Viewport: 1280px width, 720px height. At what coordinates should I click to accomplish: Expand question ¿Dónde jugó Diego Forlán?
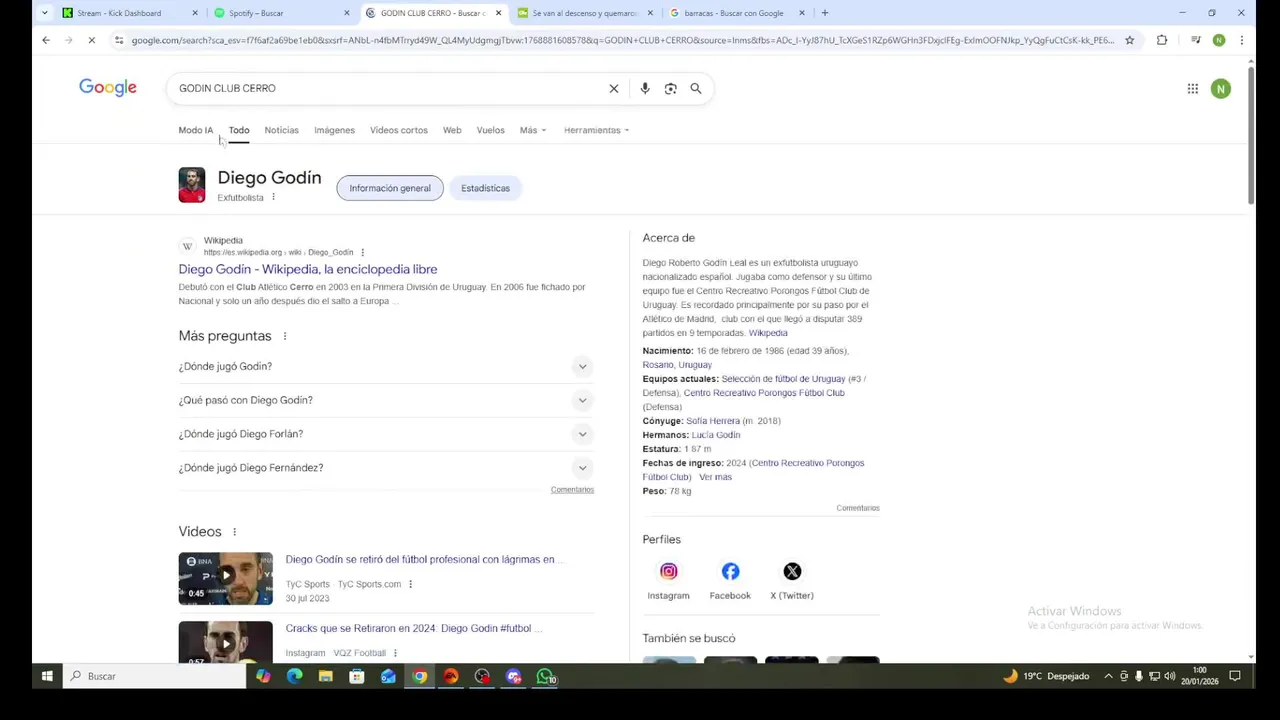tap(386, 434)
